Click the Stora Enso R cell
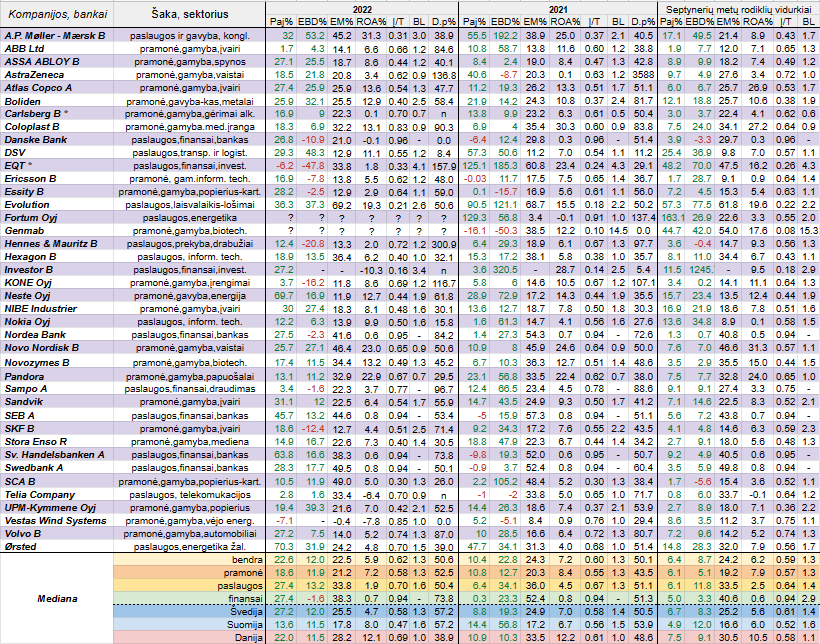 pos(57,442)
